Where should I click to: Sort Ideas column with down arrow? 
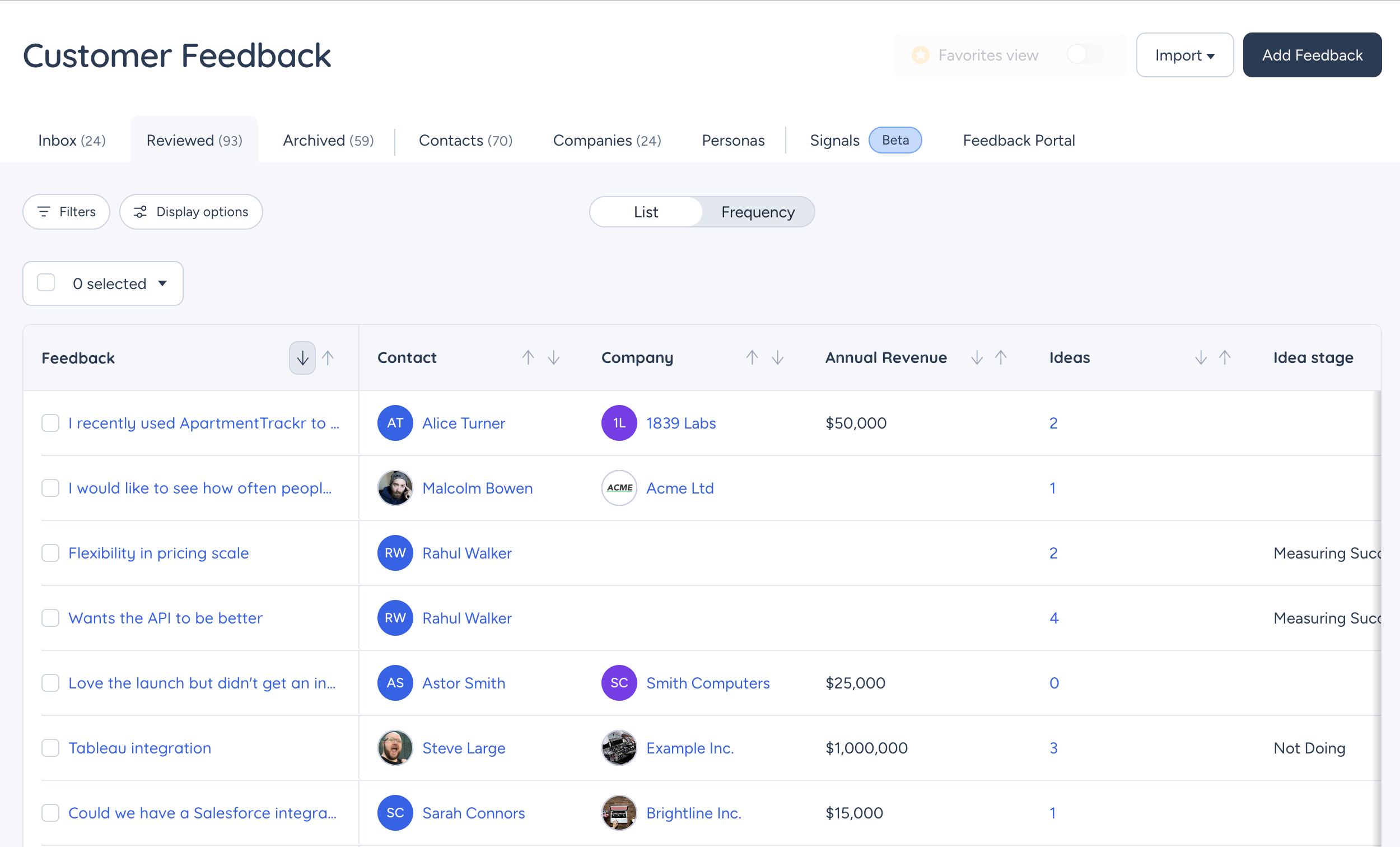1201,357
